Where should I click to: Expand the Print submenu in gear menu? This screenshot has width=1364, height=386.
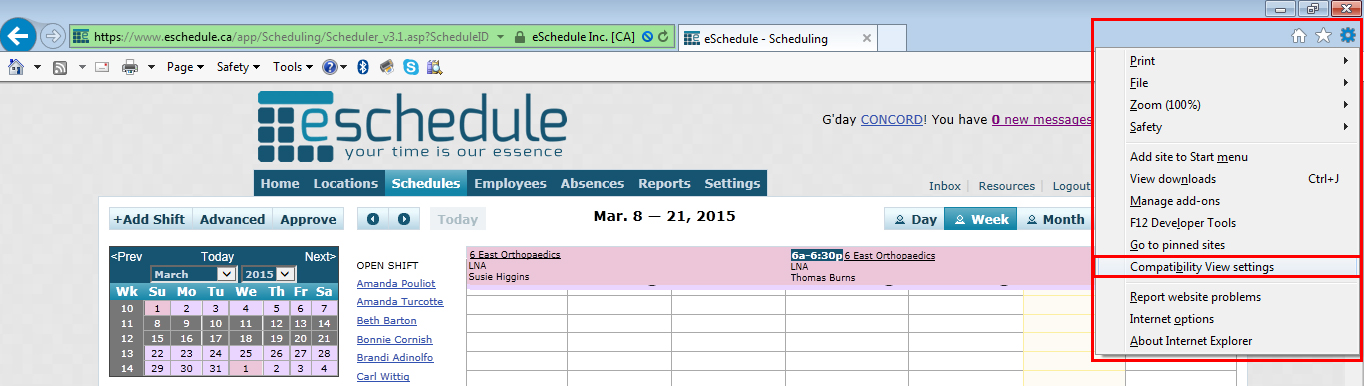1227,61
